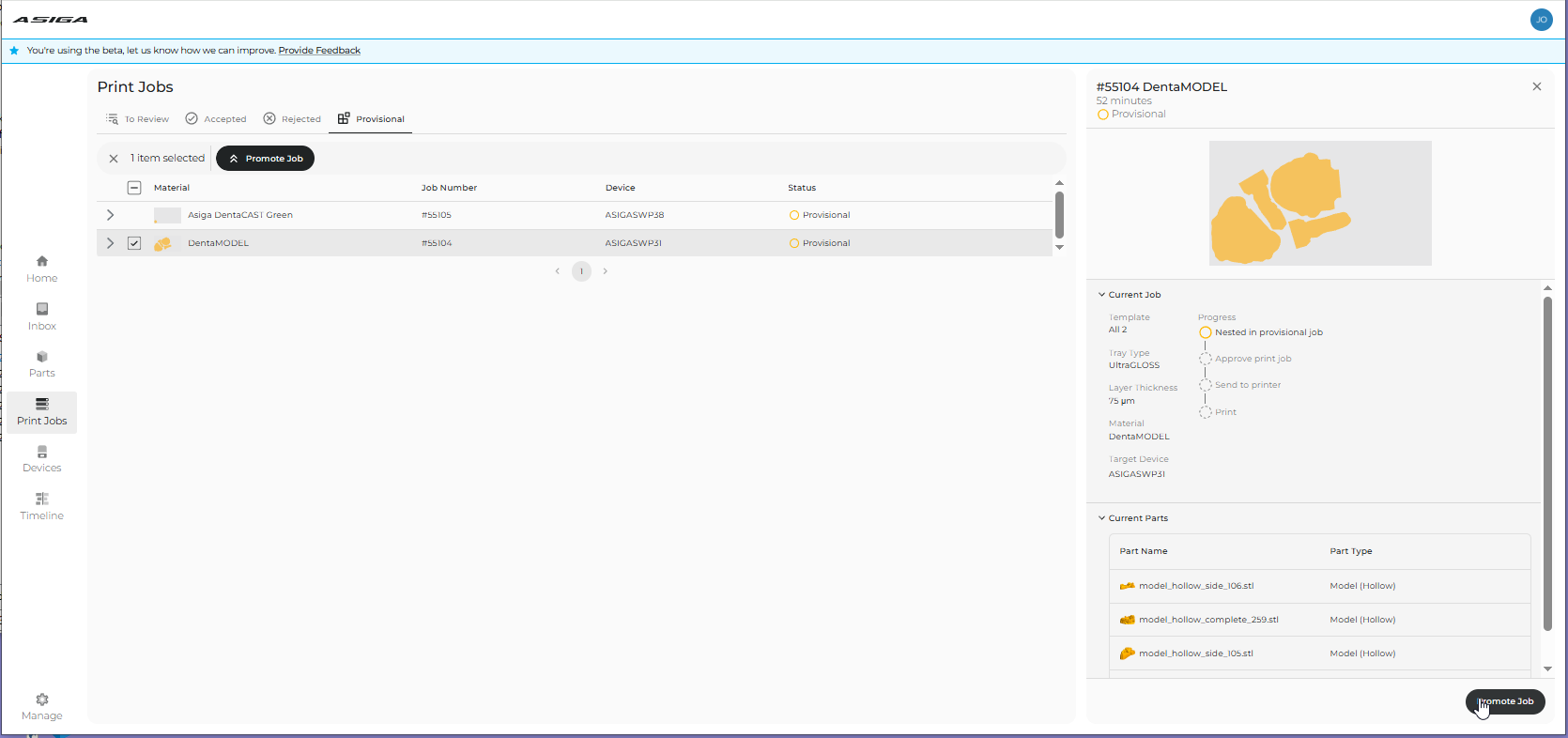This screenshot has height=738, width=1568.
Task: Switch to the Rejected tab
Action: click(292, 119)
